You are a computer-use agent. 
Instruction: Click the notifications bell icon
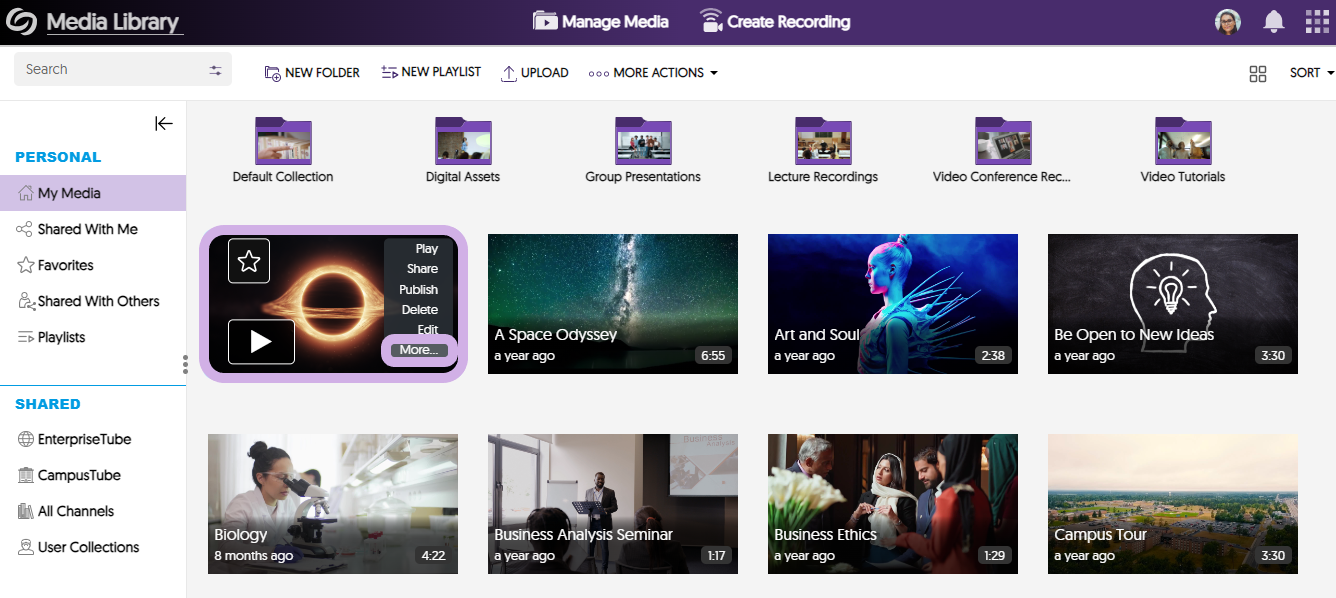point(1274,22)
